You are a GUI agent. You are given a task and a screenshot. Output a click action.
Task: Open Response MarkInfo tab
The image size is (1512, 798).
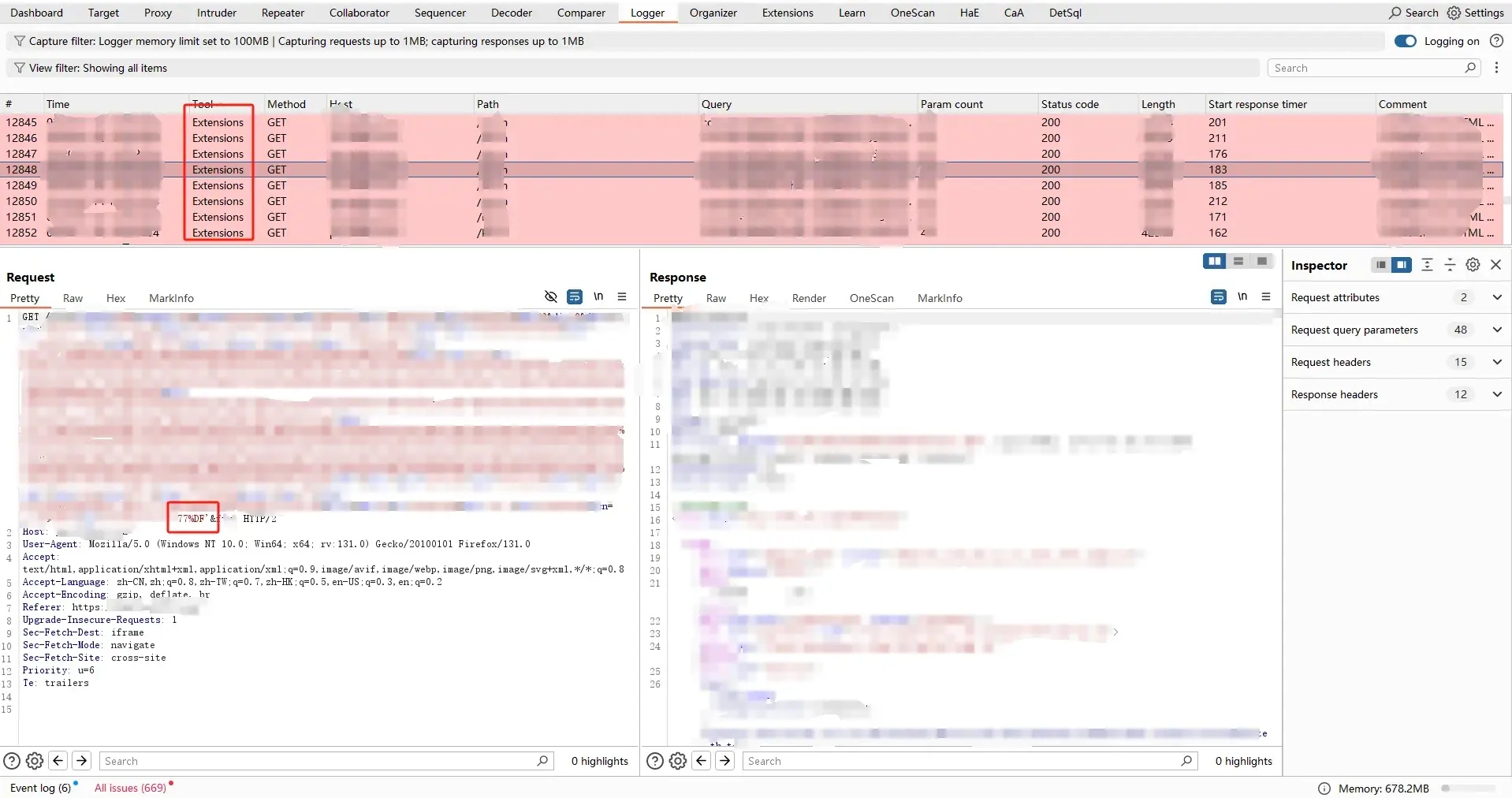[x=940, y=298]
